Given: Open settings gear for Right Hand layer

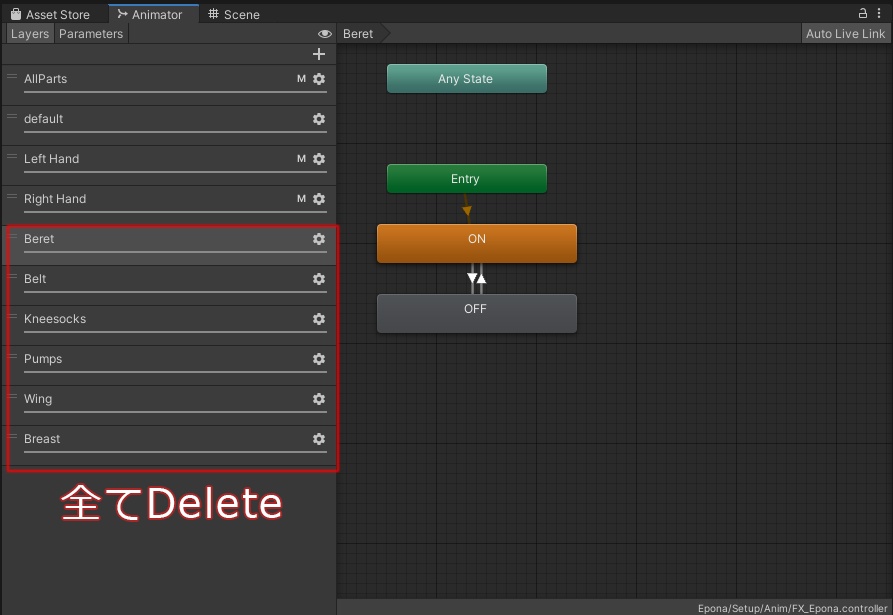Looking at the screenshot, I should [x=319, y=199].
